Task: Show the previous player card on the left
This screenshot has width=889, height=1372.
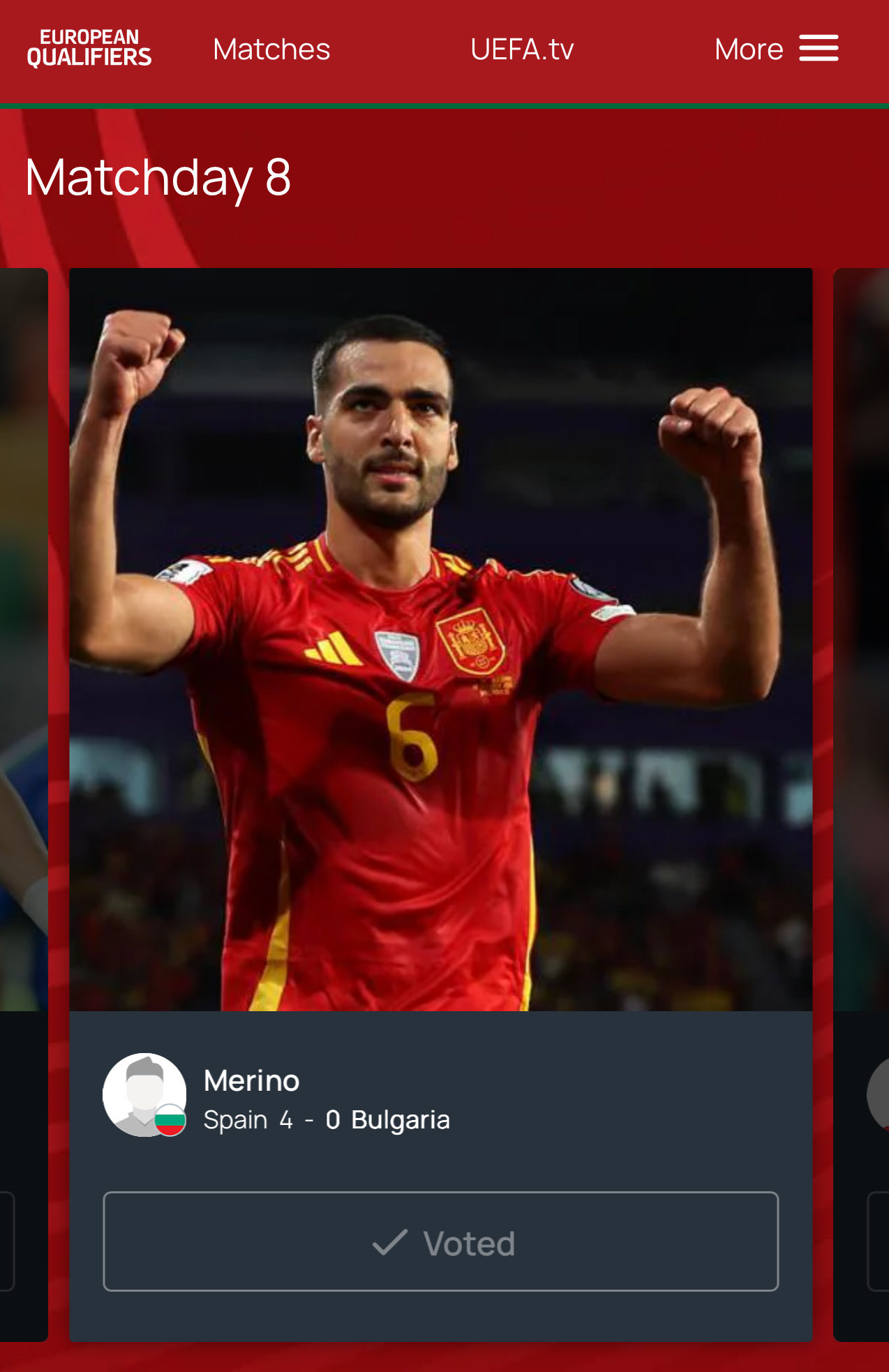Action: tap(24, 804)
